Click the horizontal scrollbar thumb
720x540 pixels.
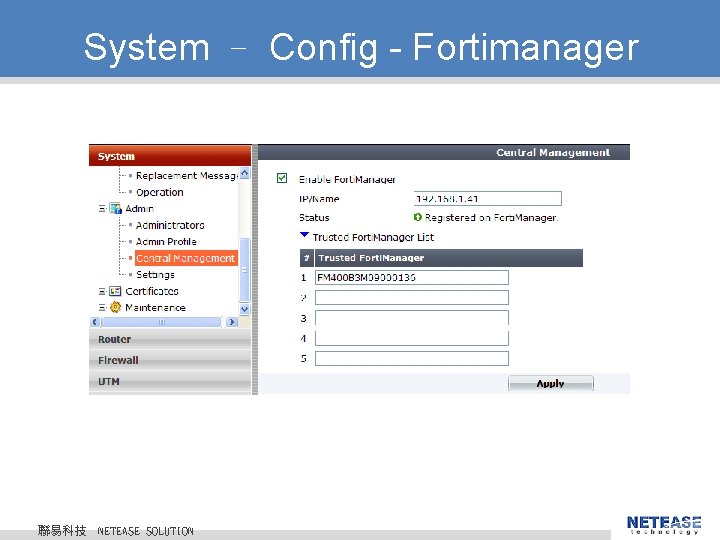pyautogui.click(x=161, y=322)
